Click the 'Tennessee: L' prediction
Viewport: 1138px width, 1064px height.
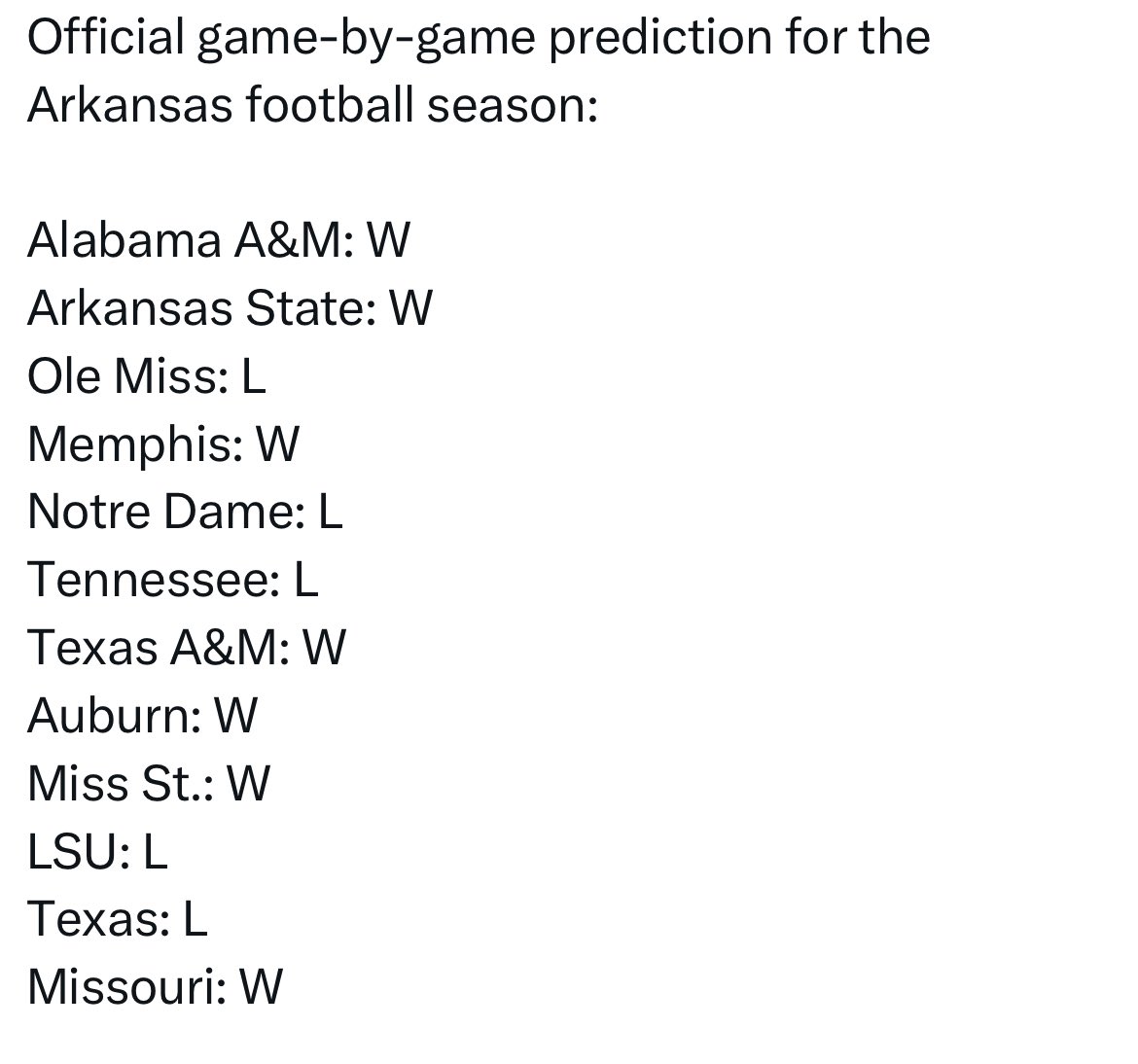173,580
